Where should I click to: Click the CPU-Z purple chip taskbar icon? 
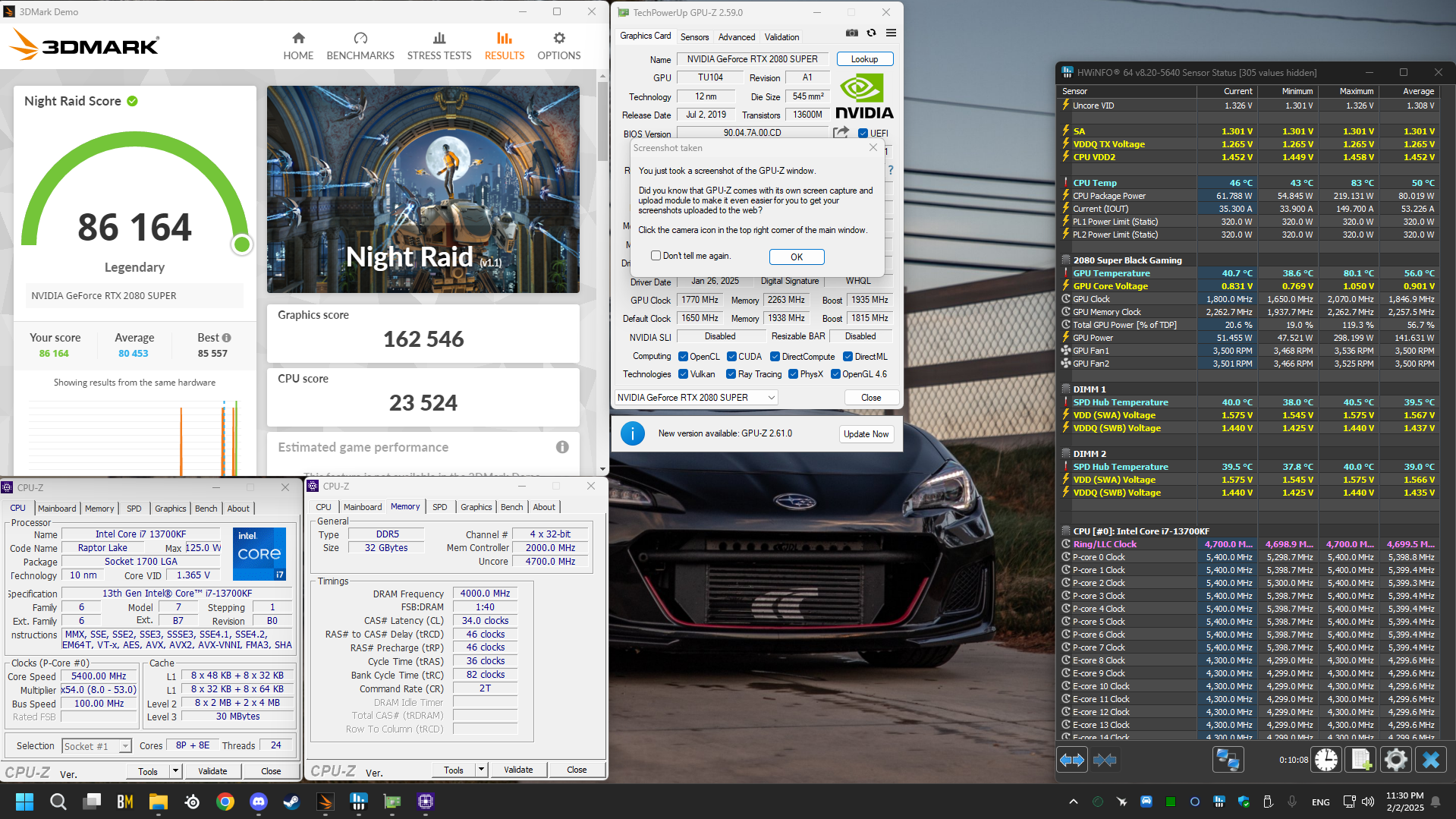click(426, 802)
